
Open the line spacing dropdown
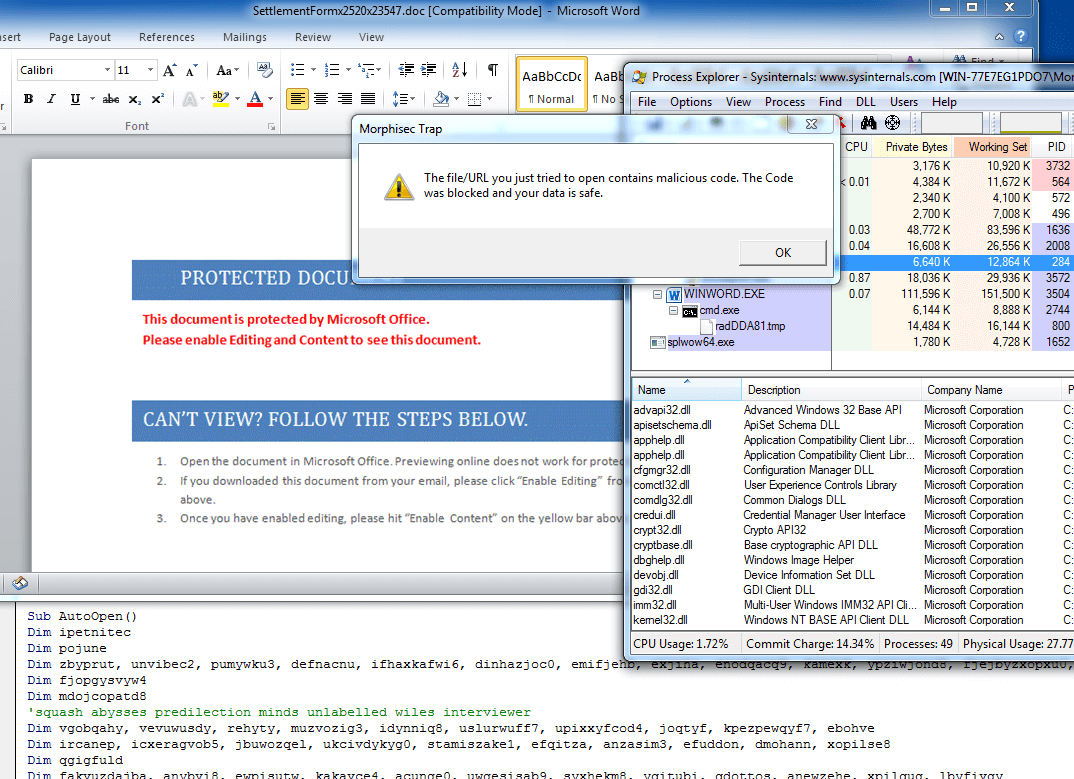pos(403,99)
